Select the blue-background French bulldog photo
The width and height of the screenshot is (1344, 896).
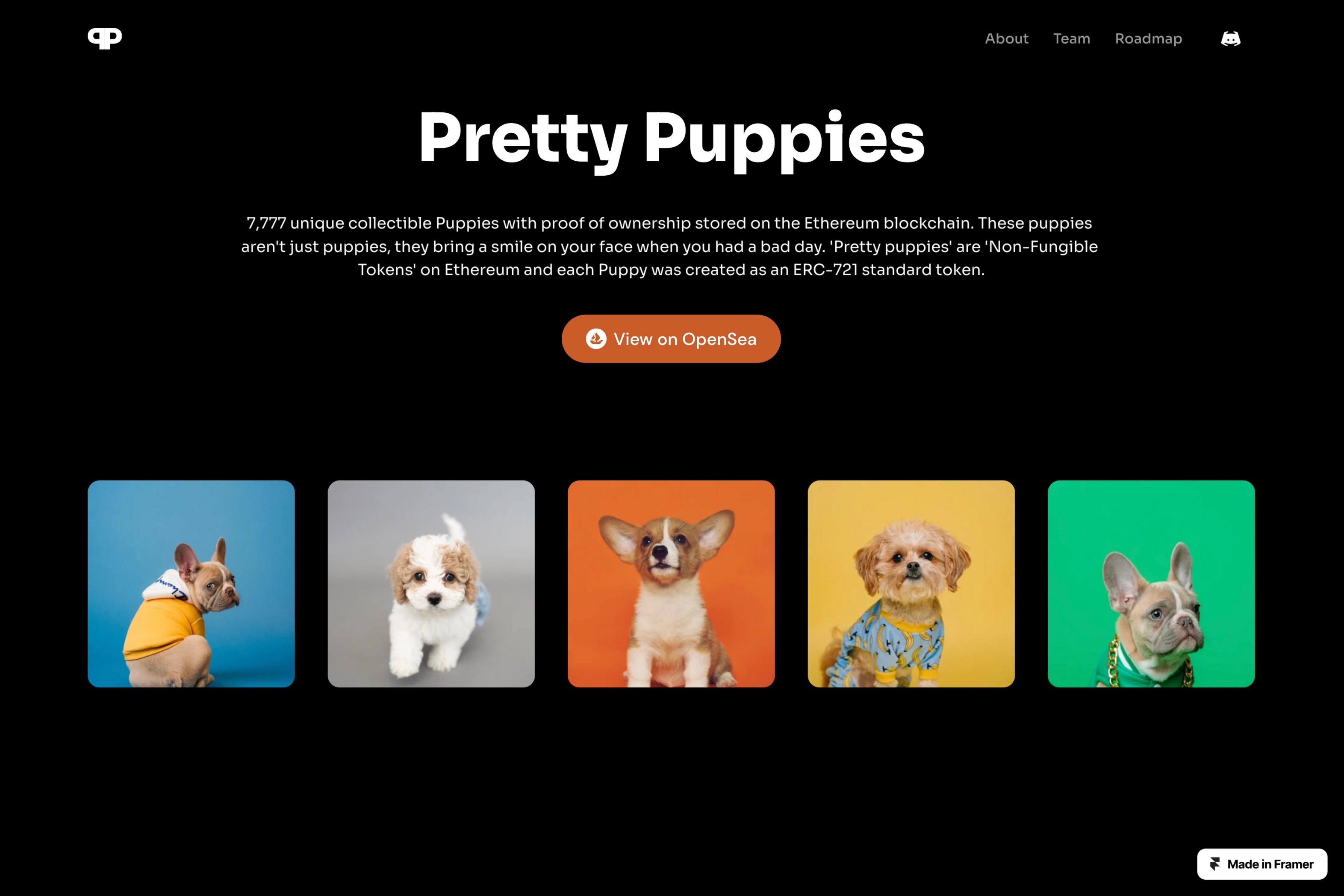[x=191, y=584]
